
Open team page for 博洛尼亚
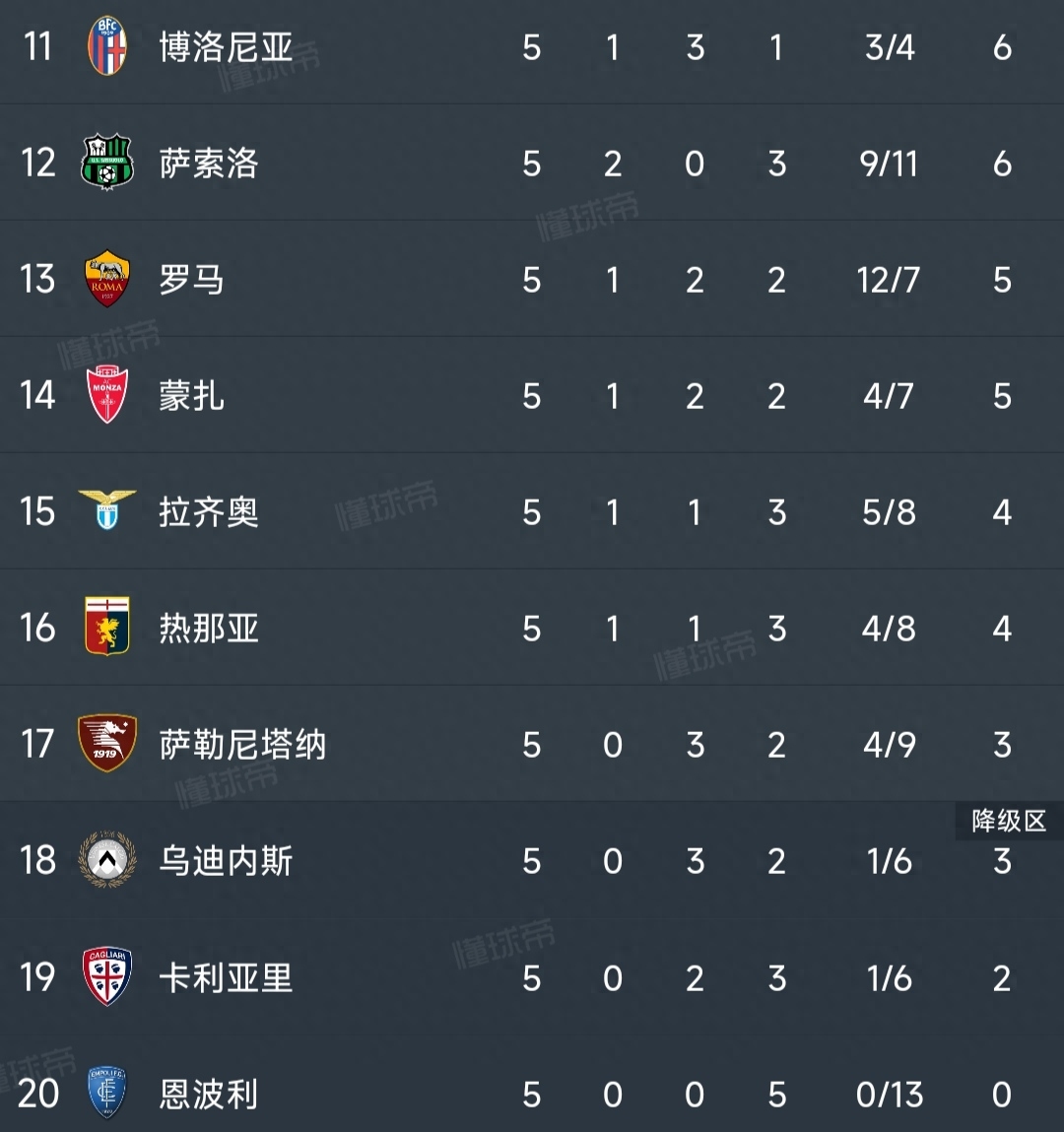(x=226, y=47)
